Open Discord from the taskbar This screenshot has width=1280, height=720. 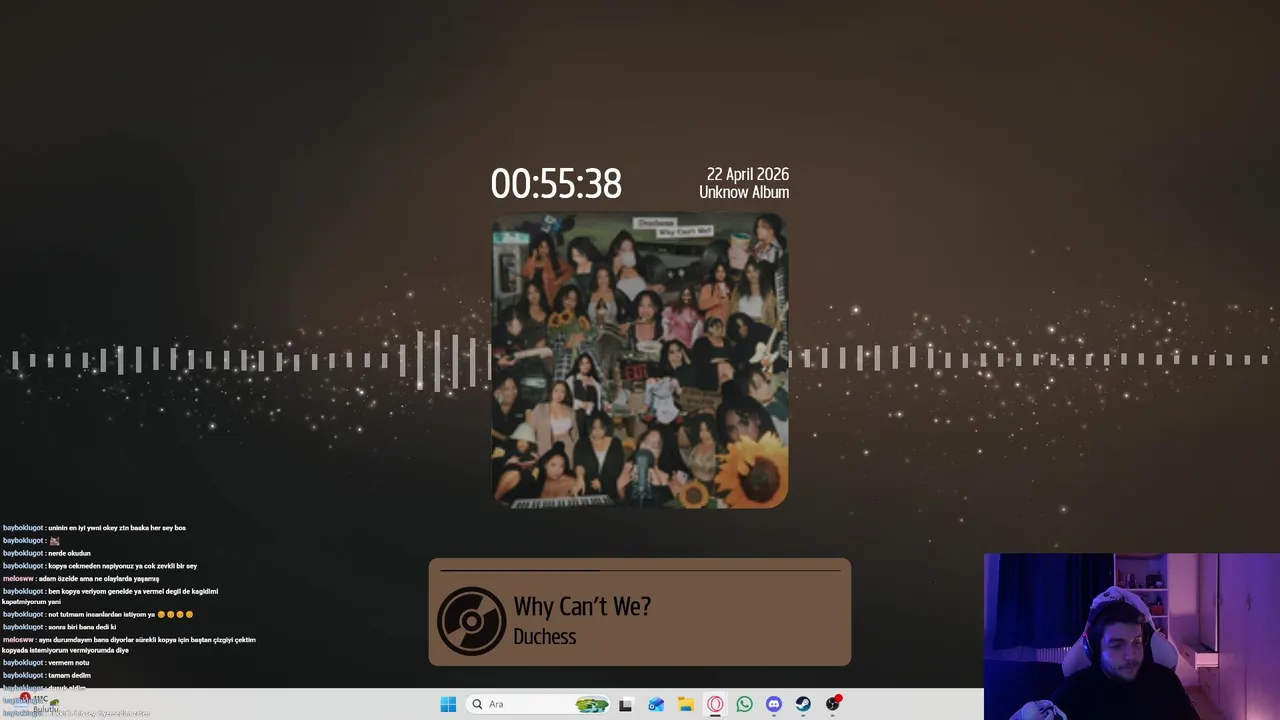[773, 704]
